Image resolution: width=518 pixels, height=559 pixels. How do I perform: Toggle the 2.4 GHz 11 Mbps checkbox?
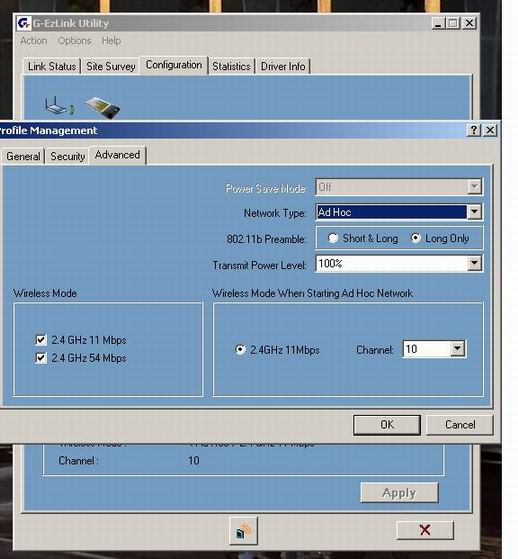click(x=41, y=340)
